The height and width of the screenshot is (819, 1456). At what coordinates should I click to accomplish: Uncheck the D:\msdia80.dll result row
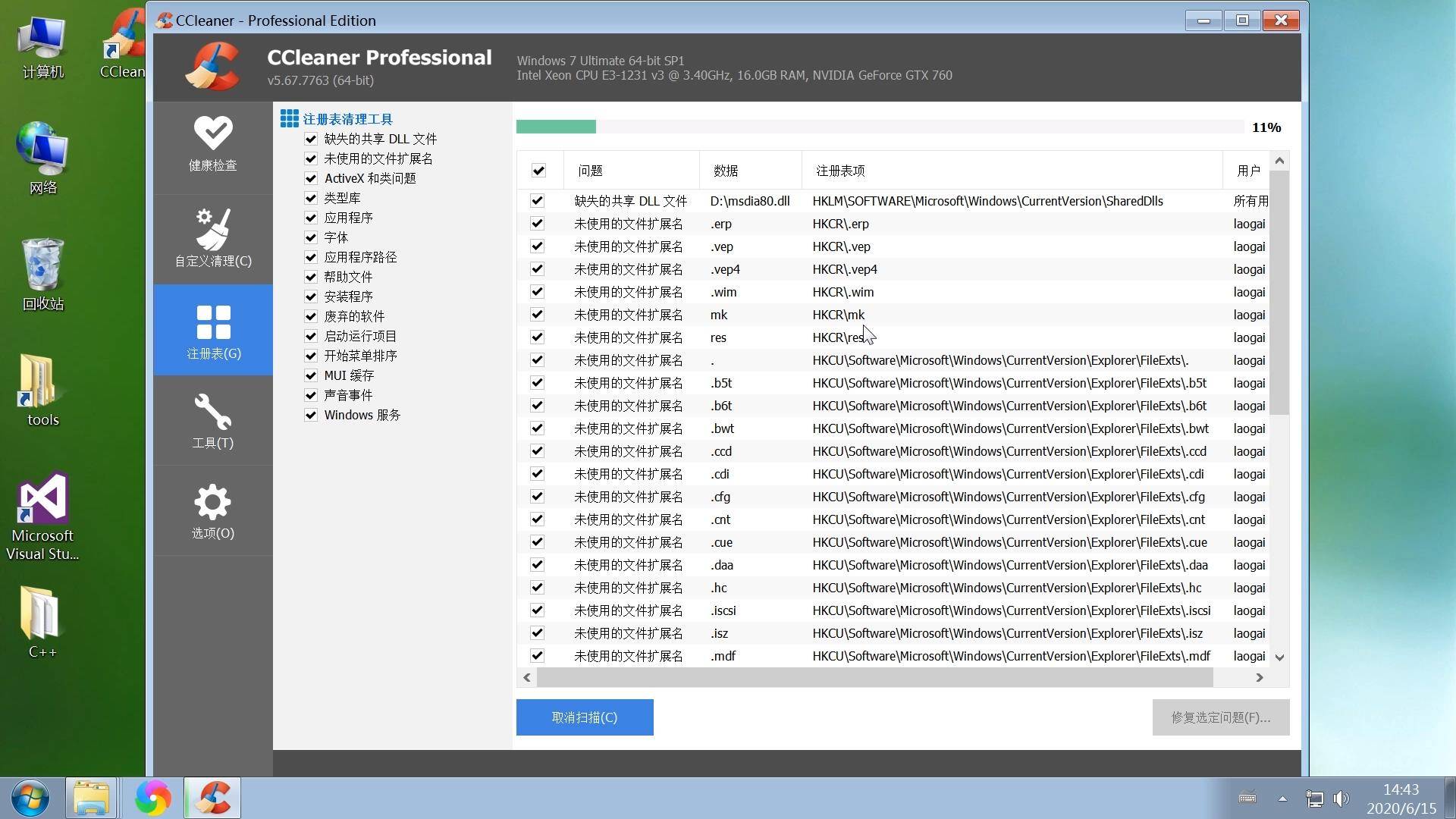[x=537, y=201]
